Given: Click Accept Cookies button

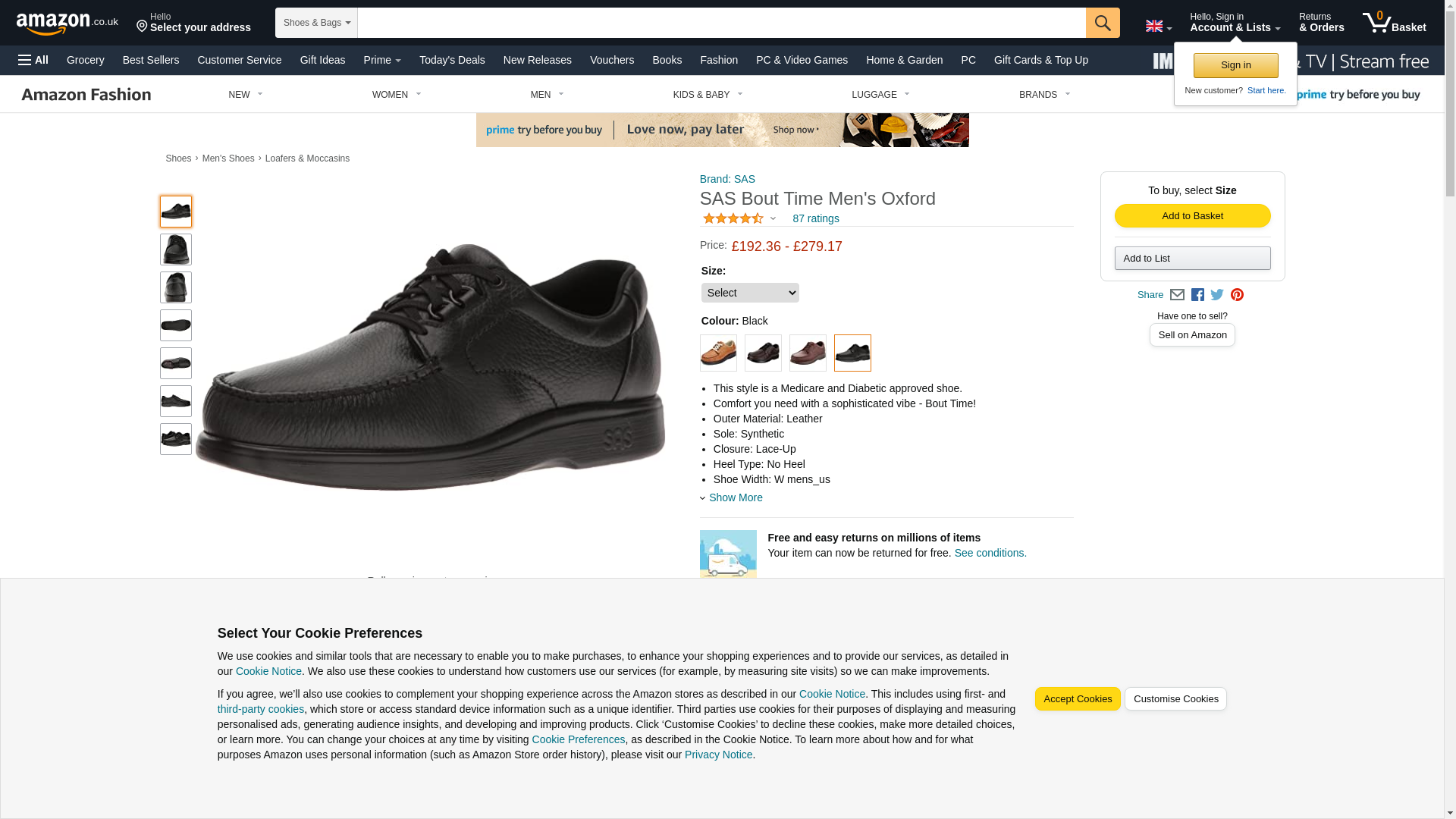Looking at the screenshot, I should pos(1078,699).
